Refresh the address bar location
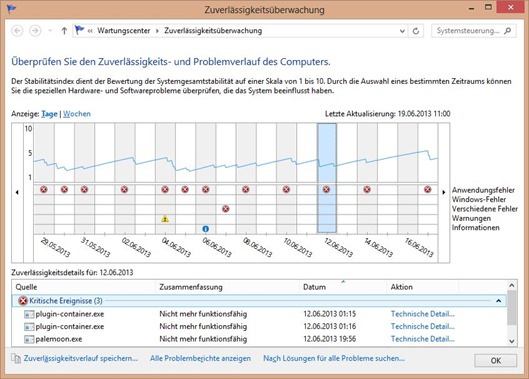529x379 pixels. (x=416, y=31)
